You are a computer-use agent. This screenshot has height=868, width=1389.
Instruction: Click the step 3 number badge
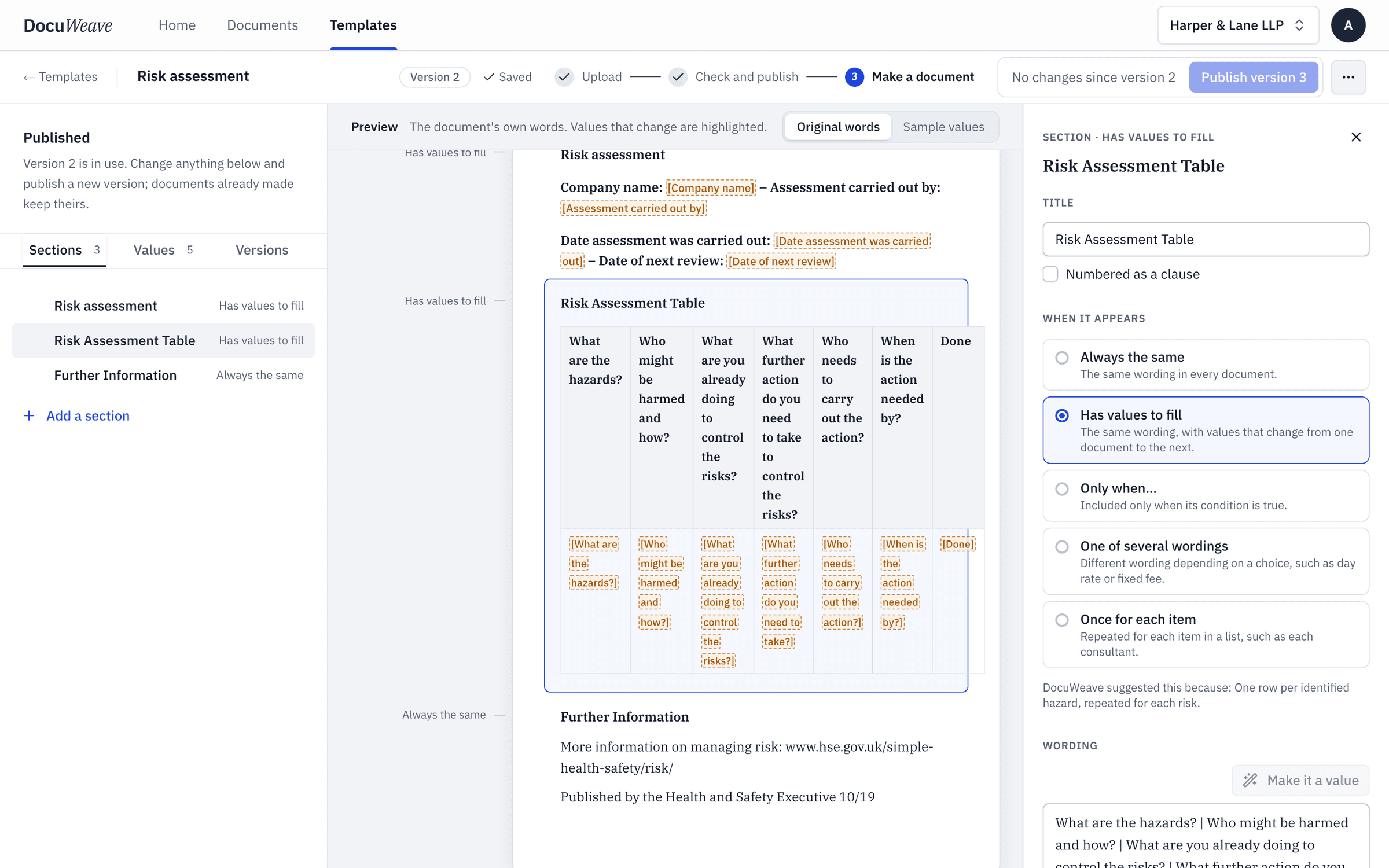pyautogui.click(x=854, y=77)
